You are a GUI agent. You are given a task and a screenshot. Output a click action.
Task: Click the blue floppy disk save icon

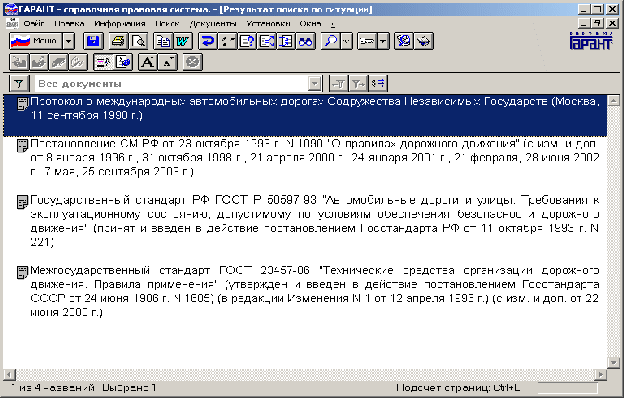pyautogui.click(x=93, y=41)
